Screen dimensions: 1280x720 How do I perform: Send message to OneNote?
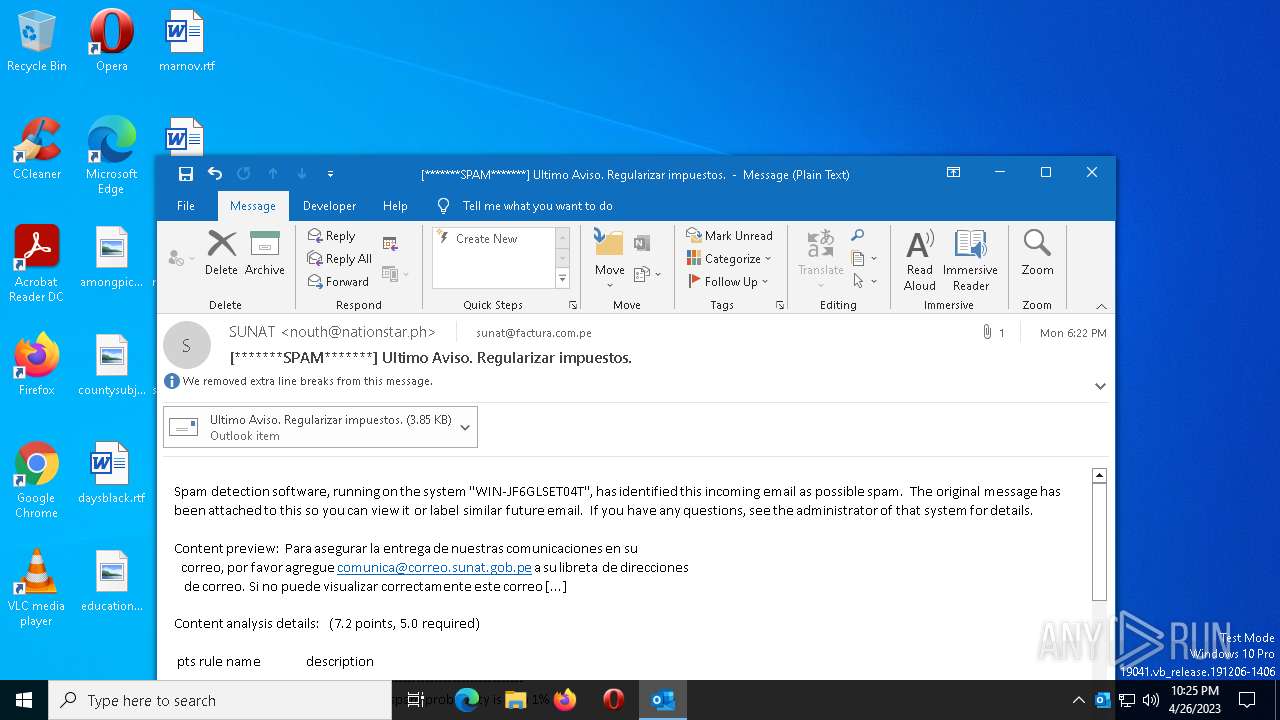click(x=642, y=243)
